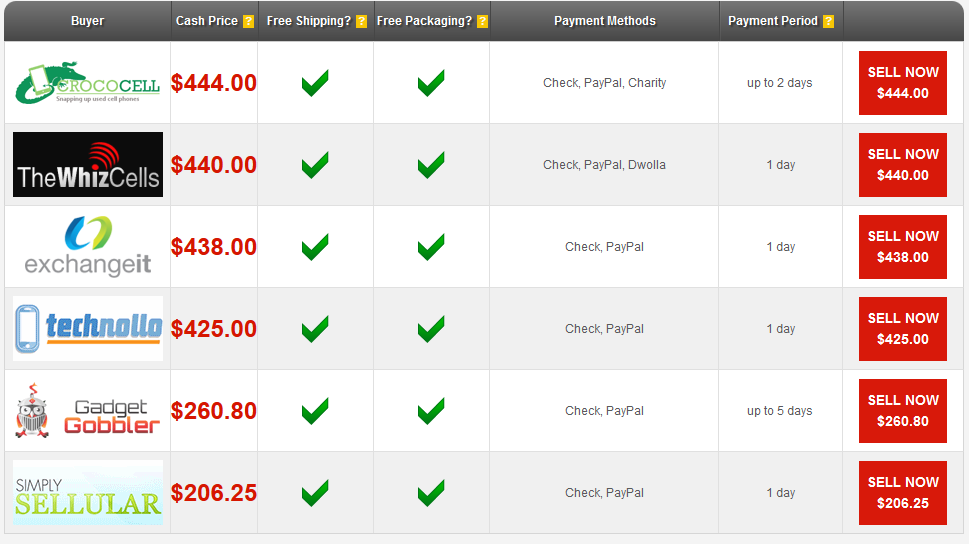The height and width of the screenshot is (544, 969).
Task: Click 'Check, PayPal, Charity' payment methods text
Action: tap(604, 83)
